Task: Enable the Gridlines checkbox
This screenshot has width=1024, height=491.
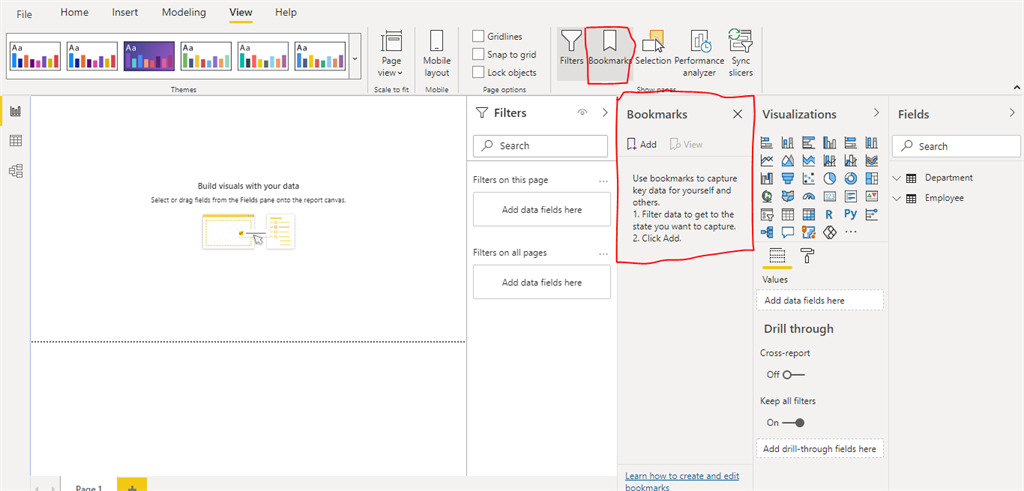Action: (x=479, y=37)
